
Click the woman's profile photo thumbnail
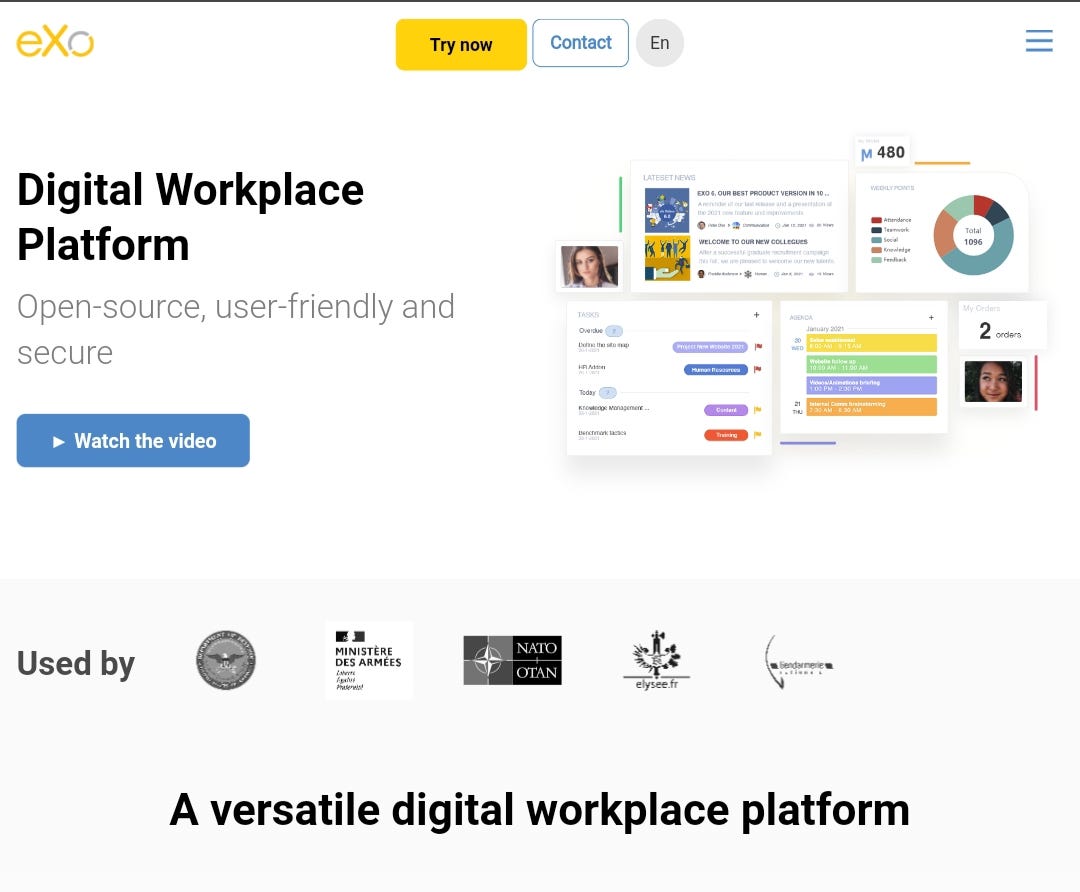click(589, 266)
